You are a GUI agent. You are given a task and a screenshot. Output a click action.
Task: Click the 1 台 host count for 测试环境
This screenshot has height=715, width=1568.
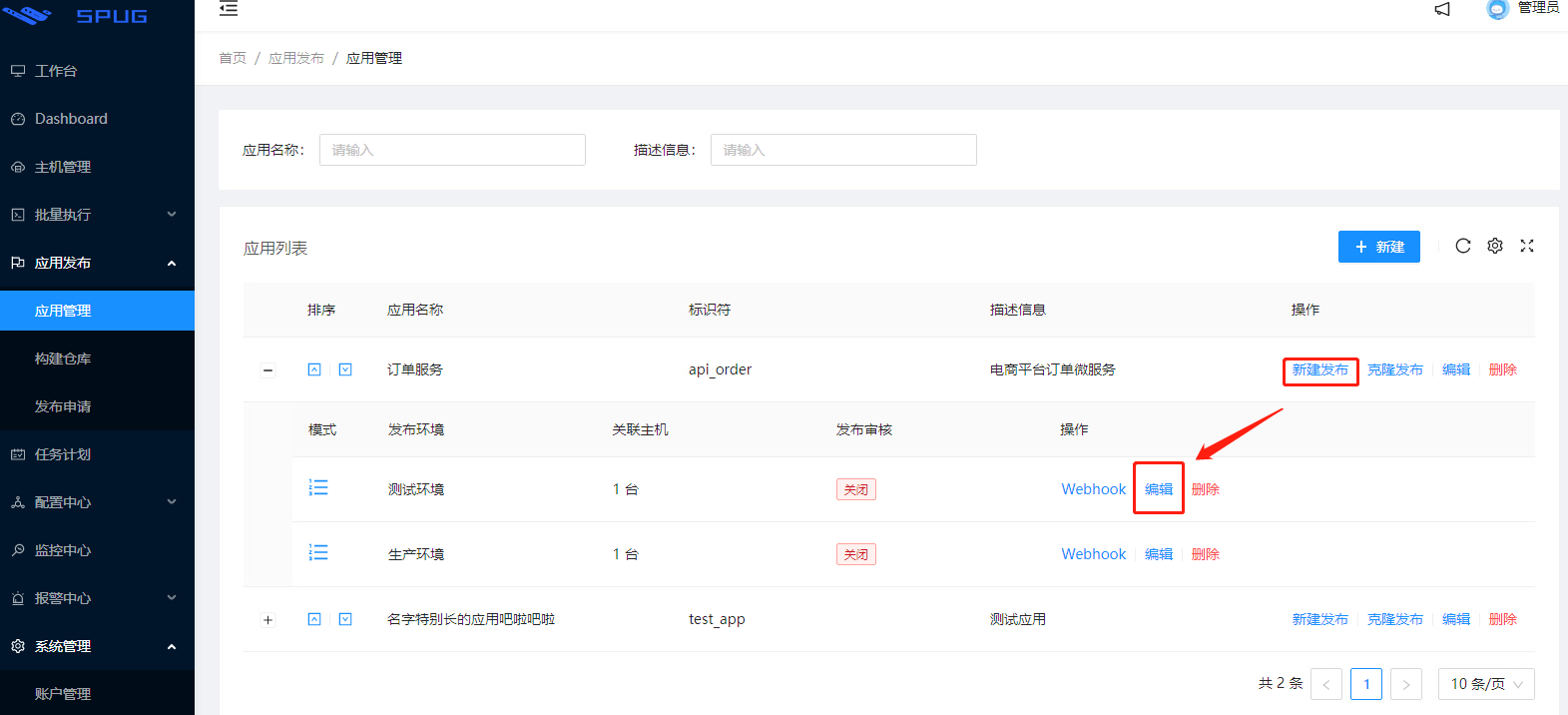tap(626, 489)
